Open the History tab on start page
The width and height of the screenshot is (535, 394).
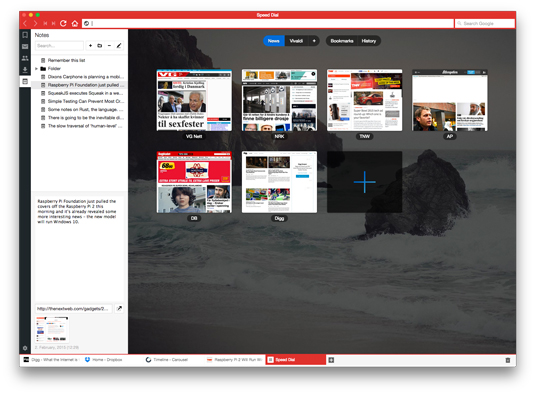(x=368, y=41)
